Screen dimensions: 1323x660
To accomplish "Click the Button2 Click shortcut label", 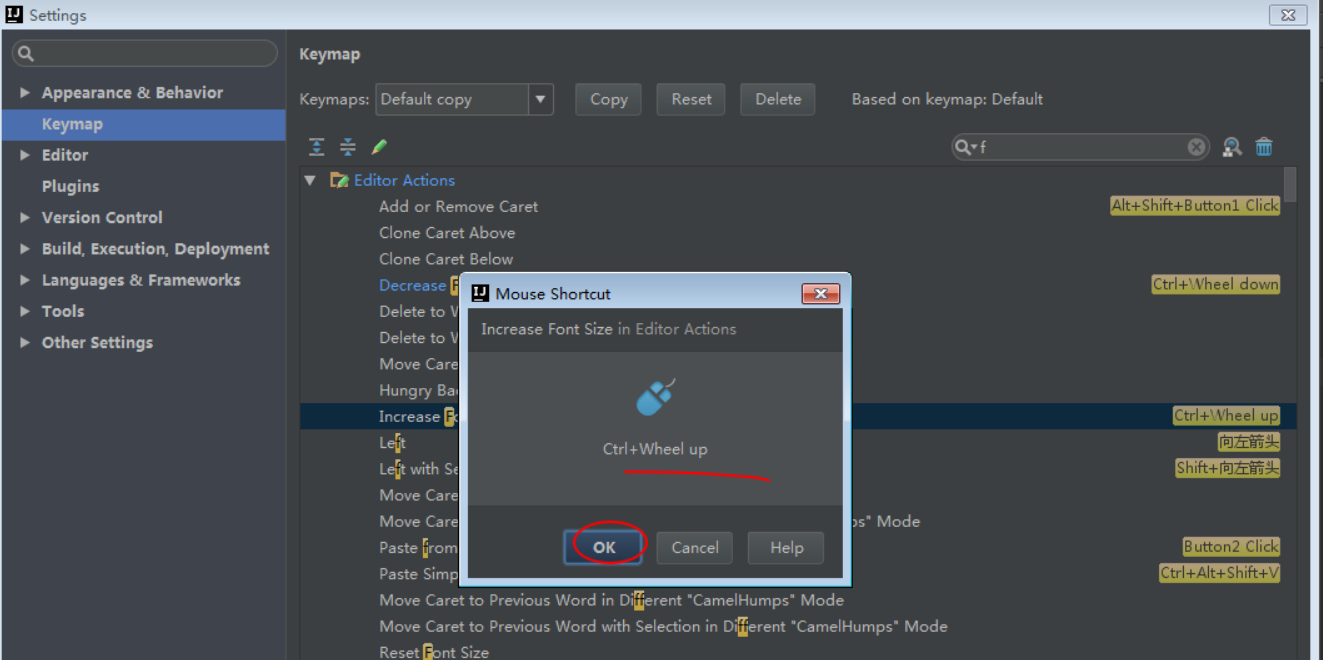I will pyautogui.click(x=1231, y=546).
